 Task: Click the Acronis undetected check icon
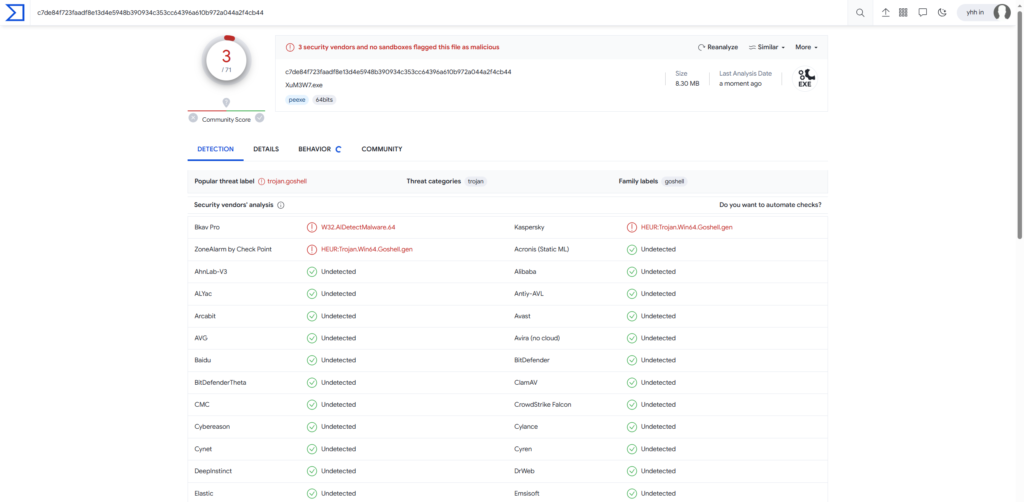[632, 249]
